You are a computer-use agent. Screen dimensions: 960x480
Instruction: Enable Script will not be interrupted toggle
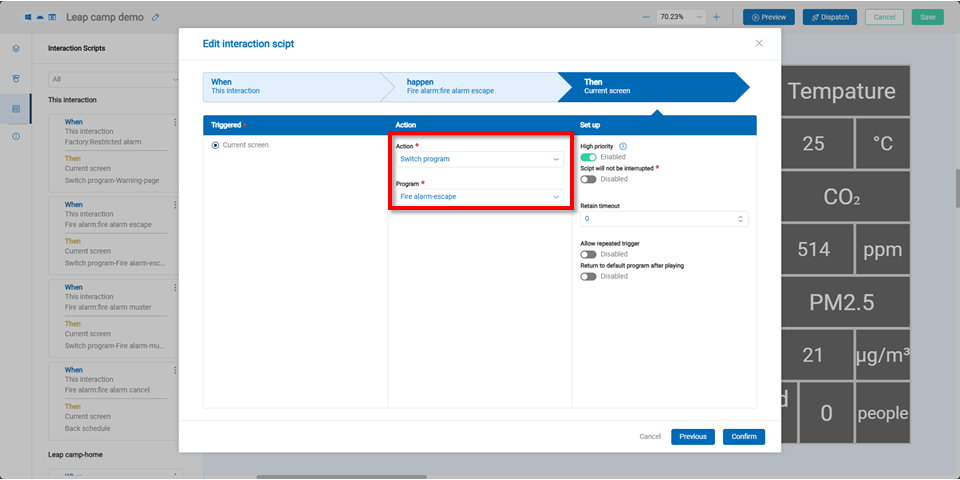[588, 179]
